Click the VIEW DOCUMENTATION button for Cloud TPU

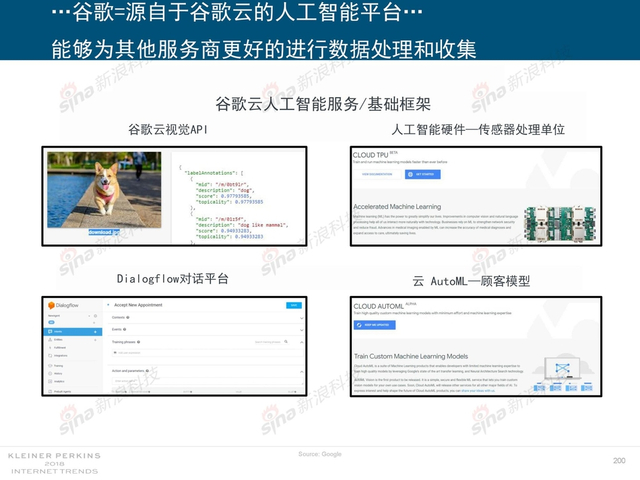(x=377, y=174)
